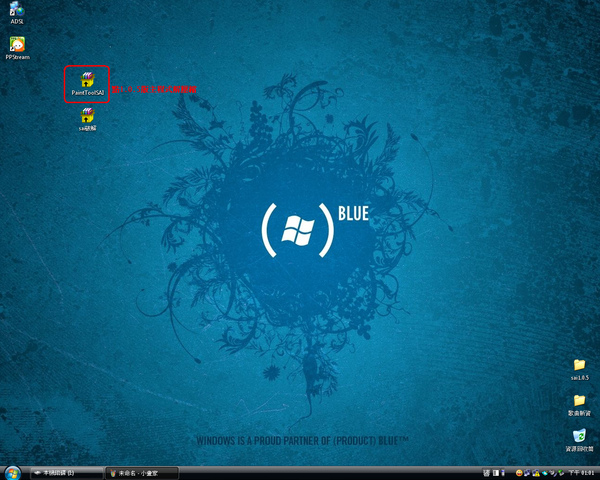Select the sai破解 archive icon

click(88, 119)
